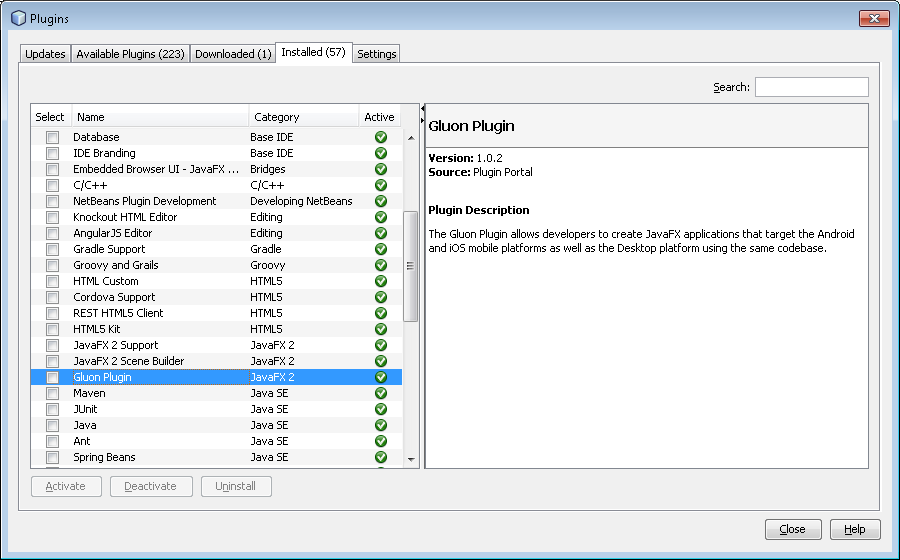Click the Plugins cube icon in title bar
Image resolution: width=900 pixels, height=560 pixels.
pyautogui.click(x=18, y=18)
